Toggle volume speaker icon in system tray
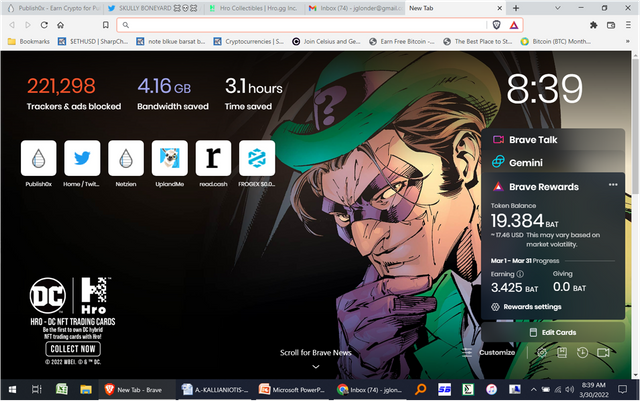The height and width of the screenshot is (401, 640). click(x=569, y=390)
